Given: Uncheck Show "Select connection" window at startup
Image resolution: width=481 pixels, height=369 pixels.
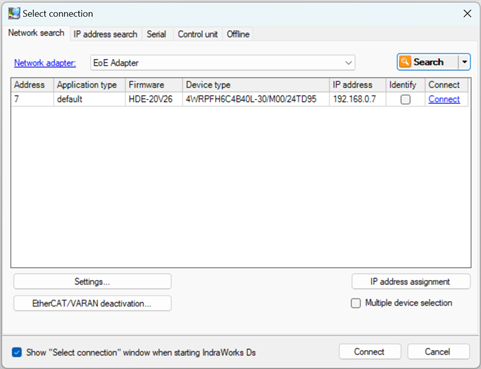Looking at the screenshot, I should tap(17, 352).
